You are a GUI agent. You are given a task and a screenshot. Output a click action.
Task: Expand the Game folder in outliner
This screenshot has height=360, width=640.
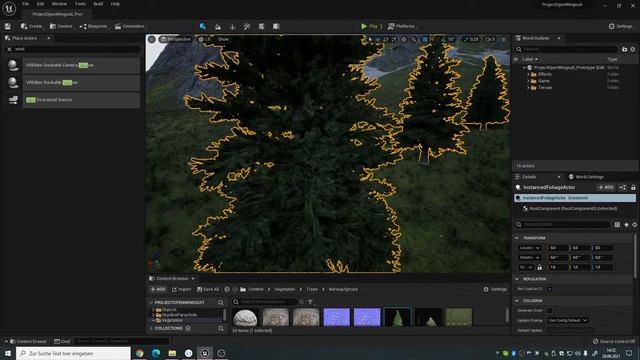point(528,81)
